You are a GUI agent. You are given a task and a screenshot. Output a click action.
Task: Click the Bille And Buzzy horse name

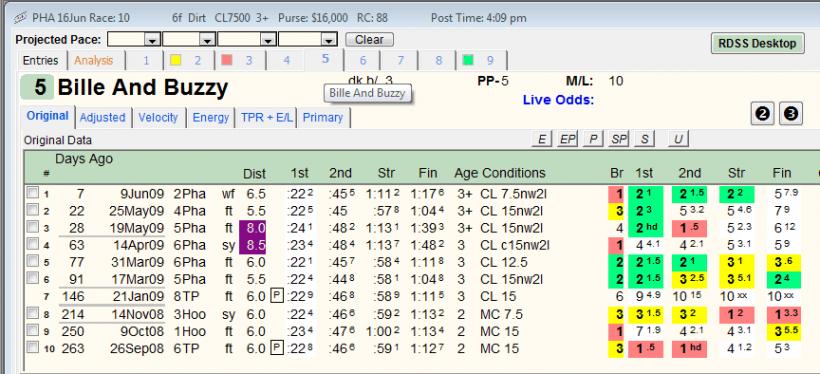click(x=143, y=88)
